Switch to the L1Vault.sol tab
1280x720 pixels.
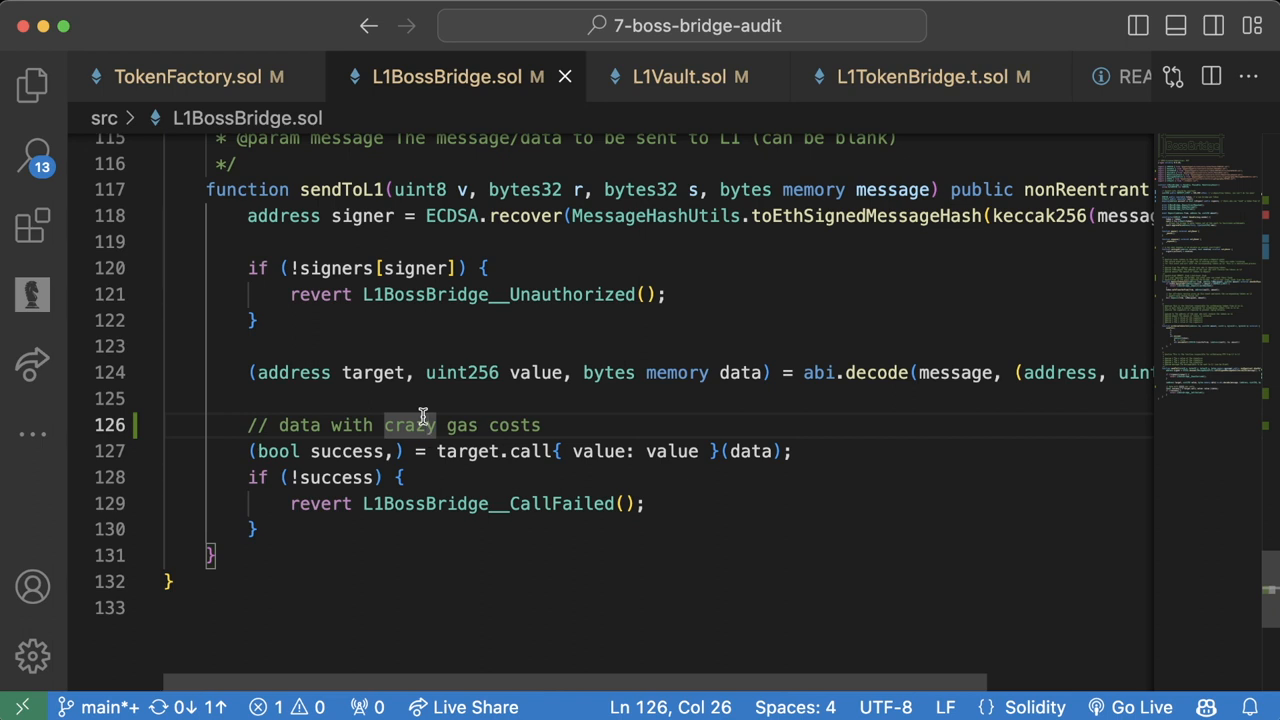(x=679, y=77)
